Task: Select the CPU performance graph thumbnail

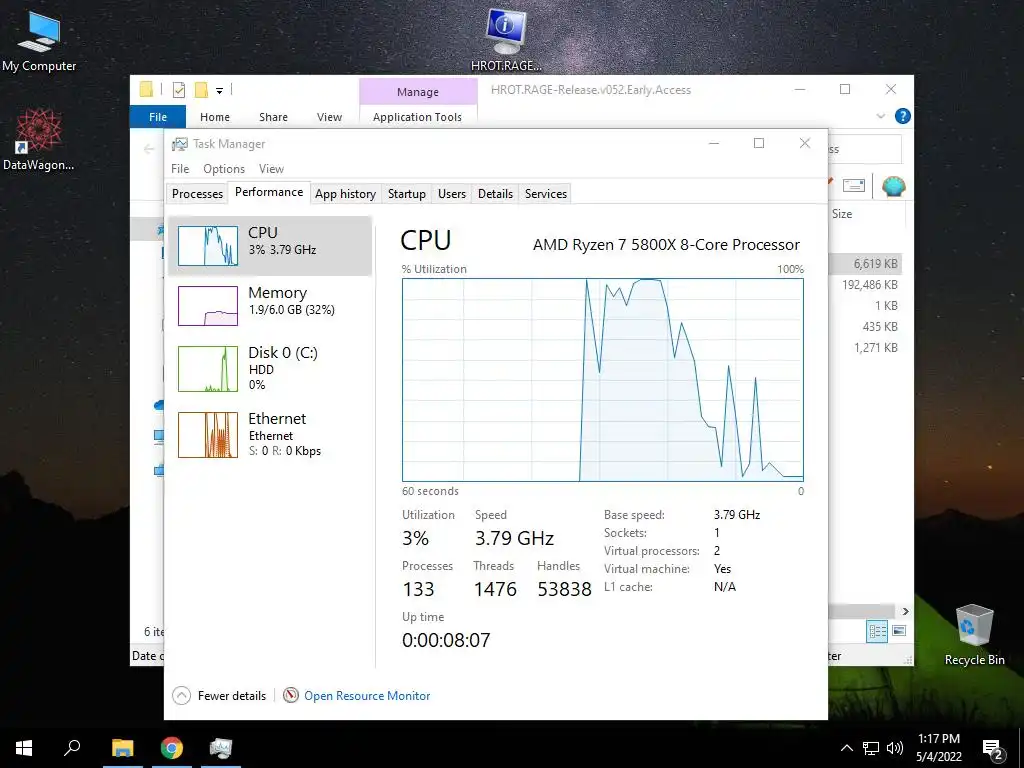Action: tap(208, 246)
